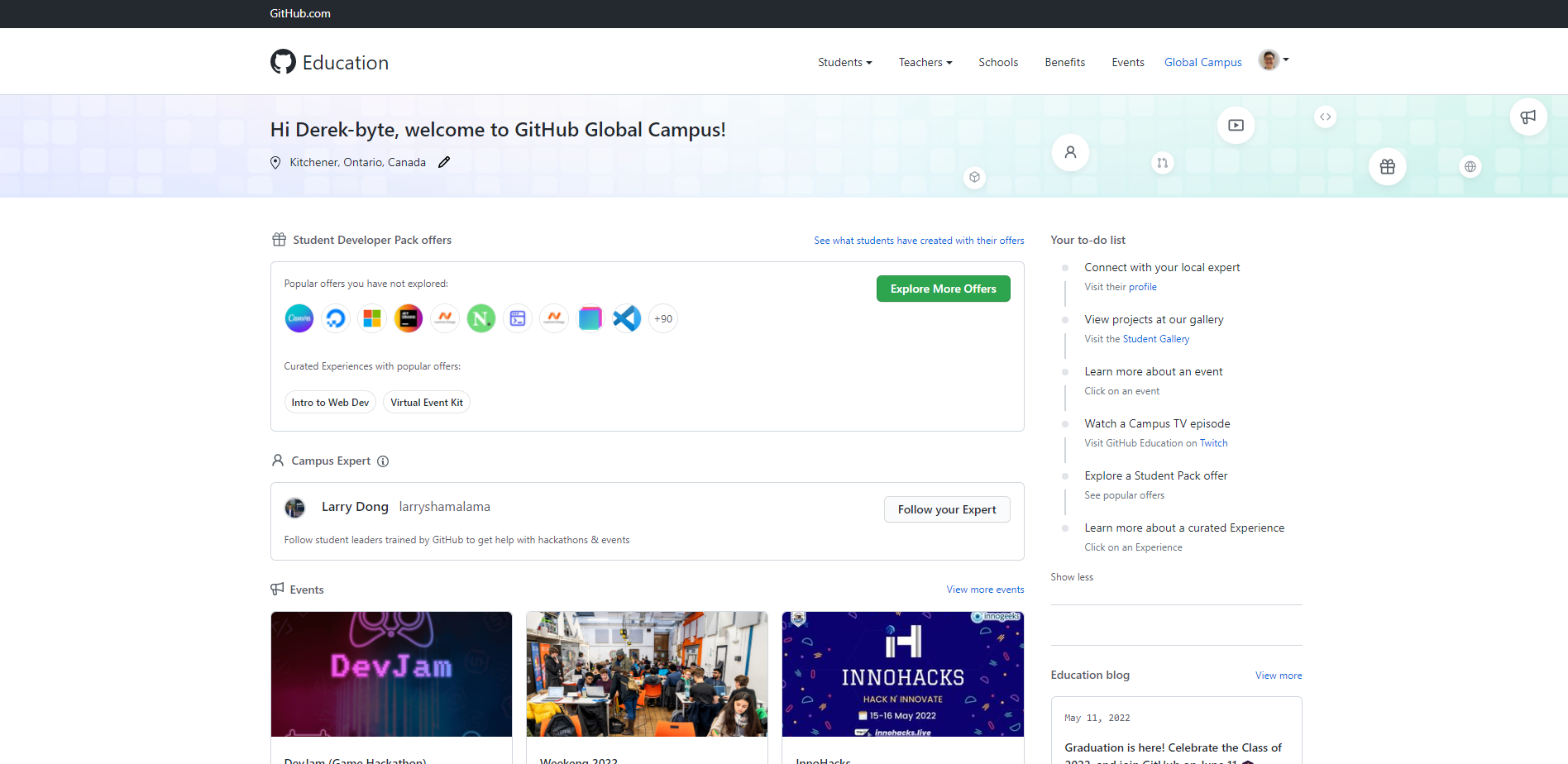The width and height of the screenshot is (1568, 764).
Task: Open the Canva offer icon
Action: click(299, 318)
